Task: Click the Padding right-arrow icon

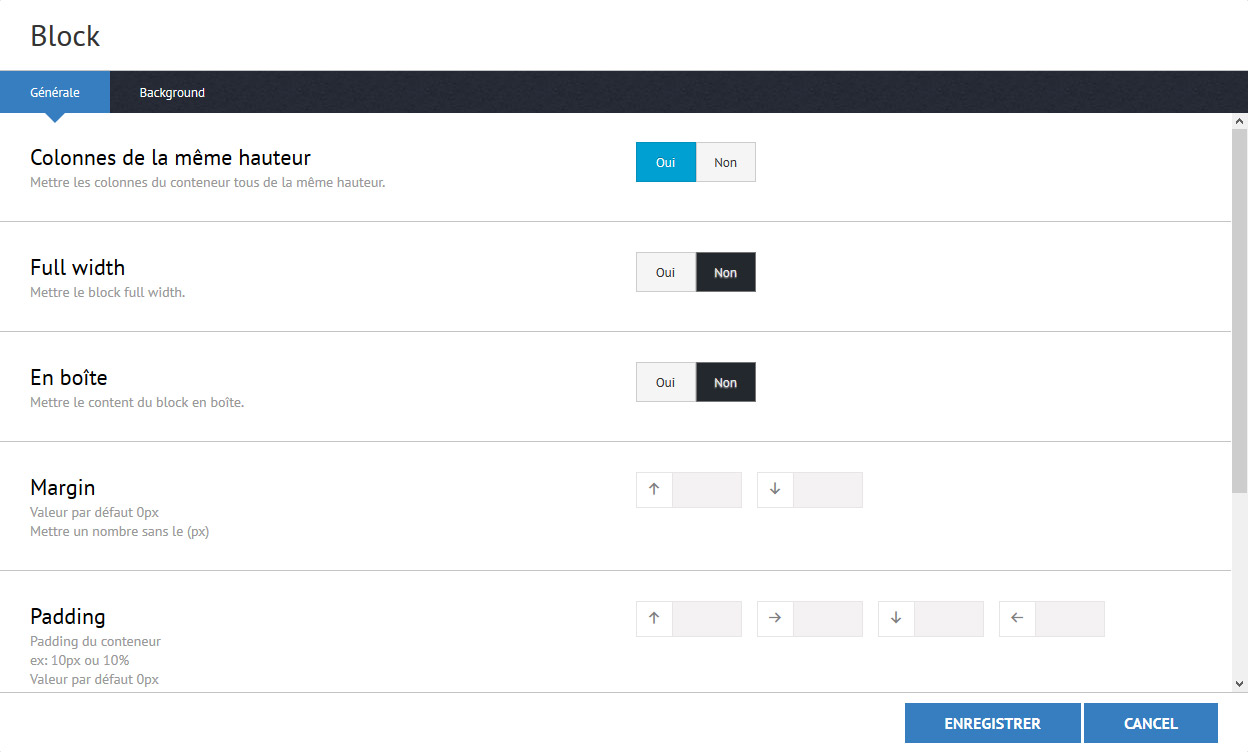Action: tap(775, 619)
